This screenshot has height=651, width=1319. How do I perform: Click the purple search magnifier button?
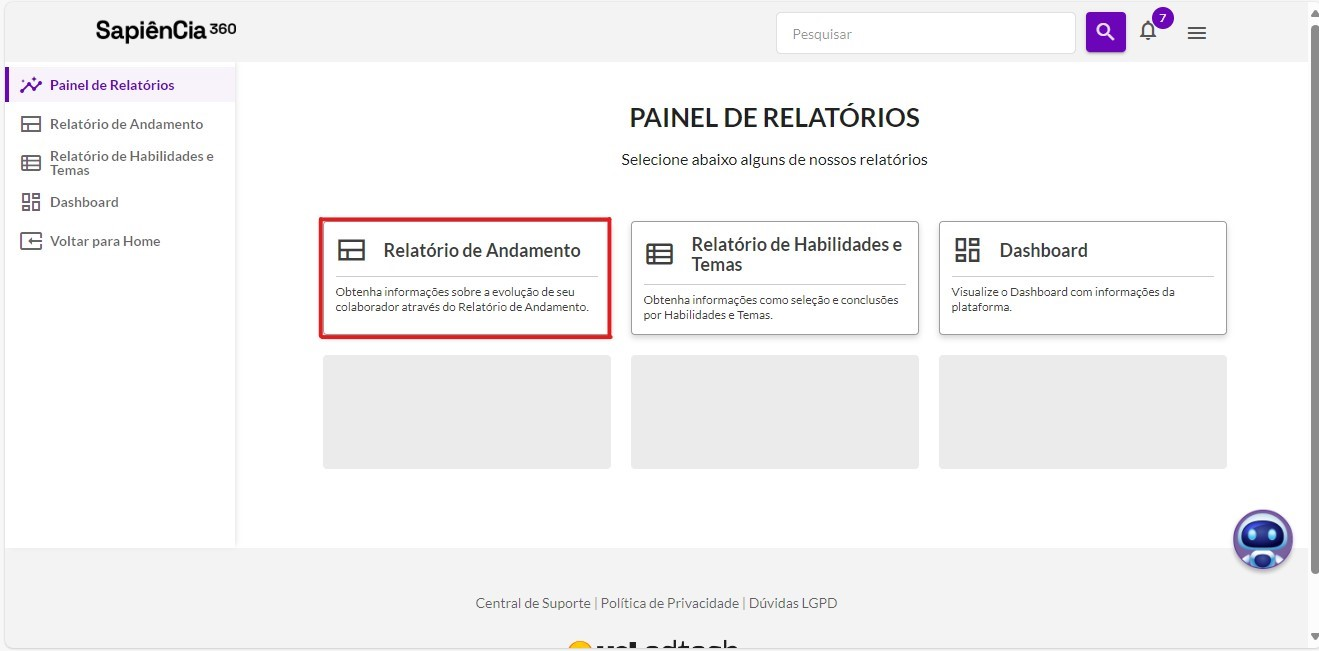[x=1105, y=32]
